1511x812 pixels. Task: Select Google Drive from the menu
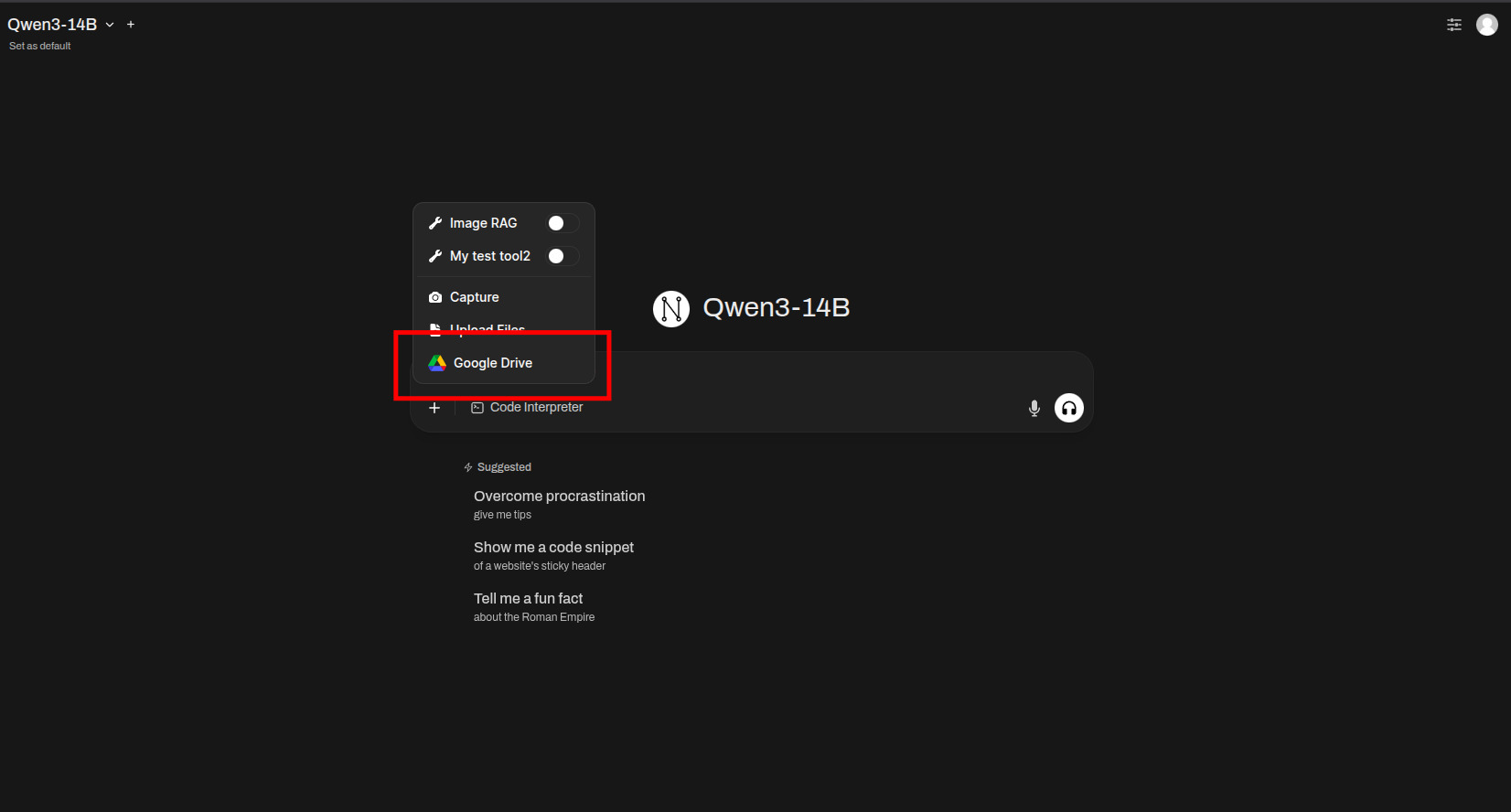(x=493, y=363)
